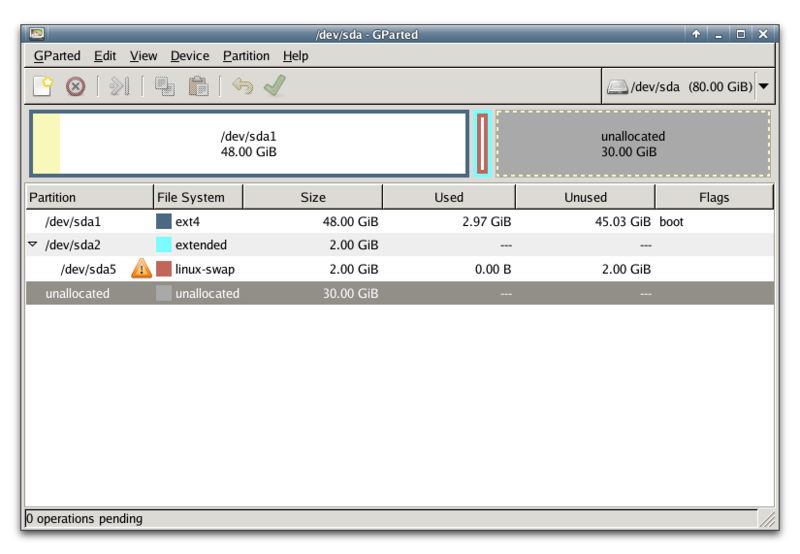Select the unallocated 30.00 GiB disk map block
The width and height of the screenshot is (800, 554).
pos(633,144)
